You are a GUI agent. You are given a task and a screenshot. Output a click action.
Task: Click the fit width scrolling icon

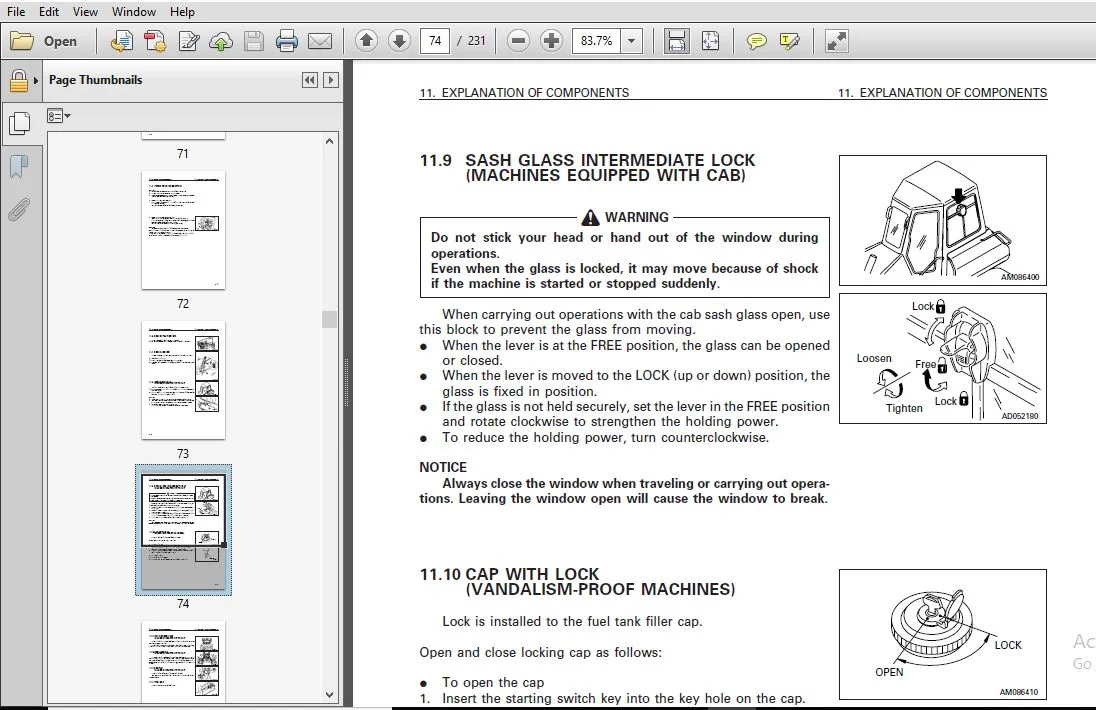(x=677, y=41)
